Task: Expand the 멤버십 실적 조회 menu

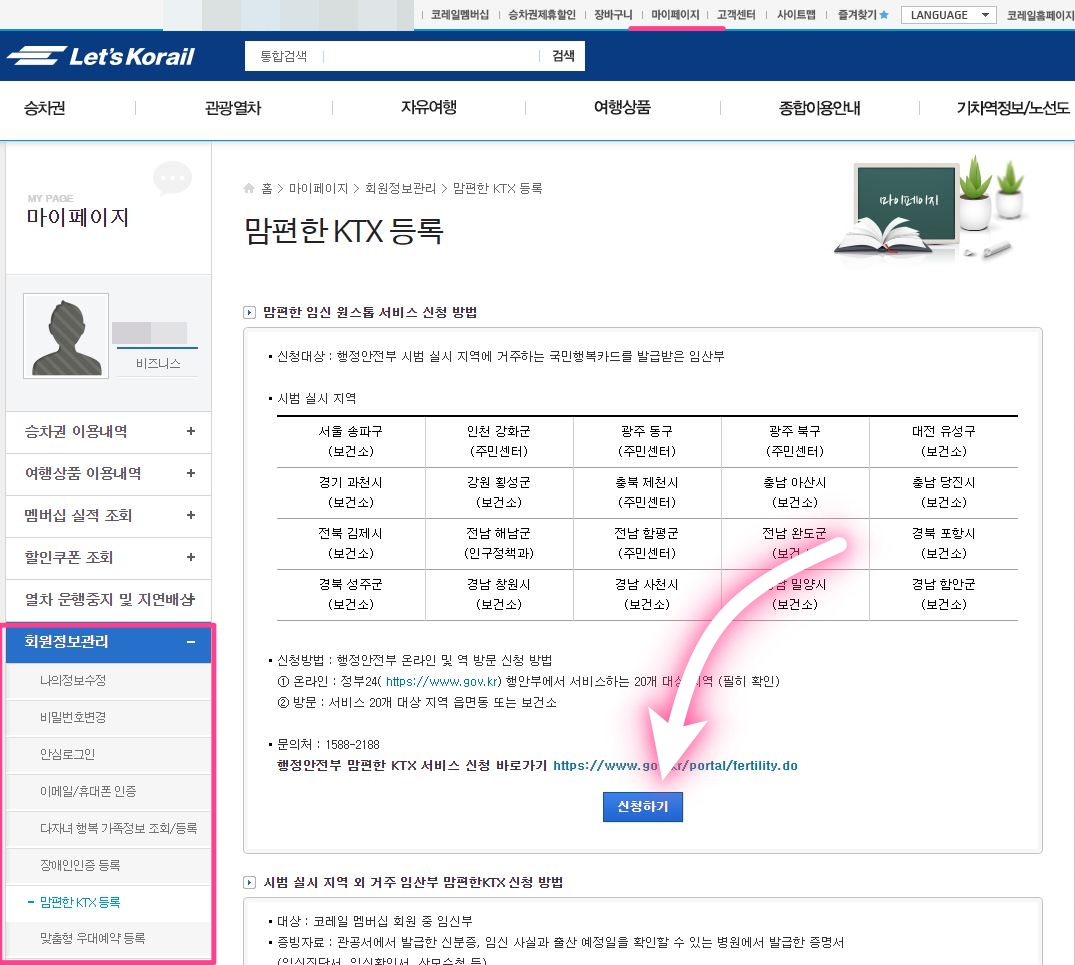Action: (108, 515)
